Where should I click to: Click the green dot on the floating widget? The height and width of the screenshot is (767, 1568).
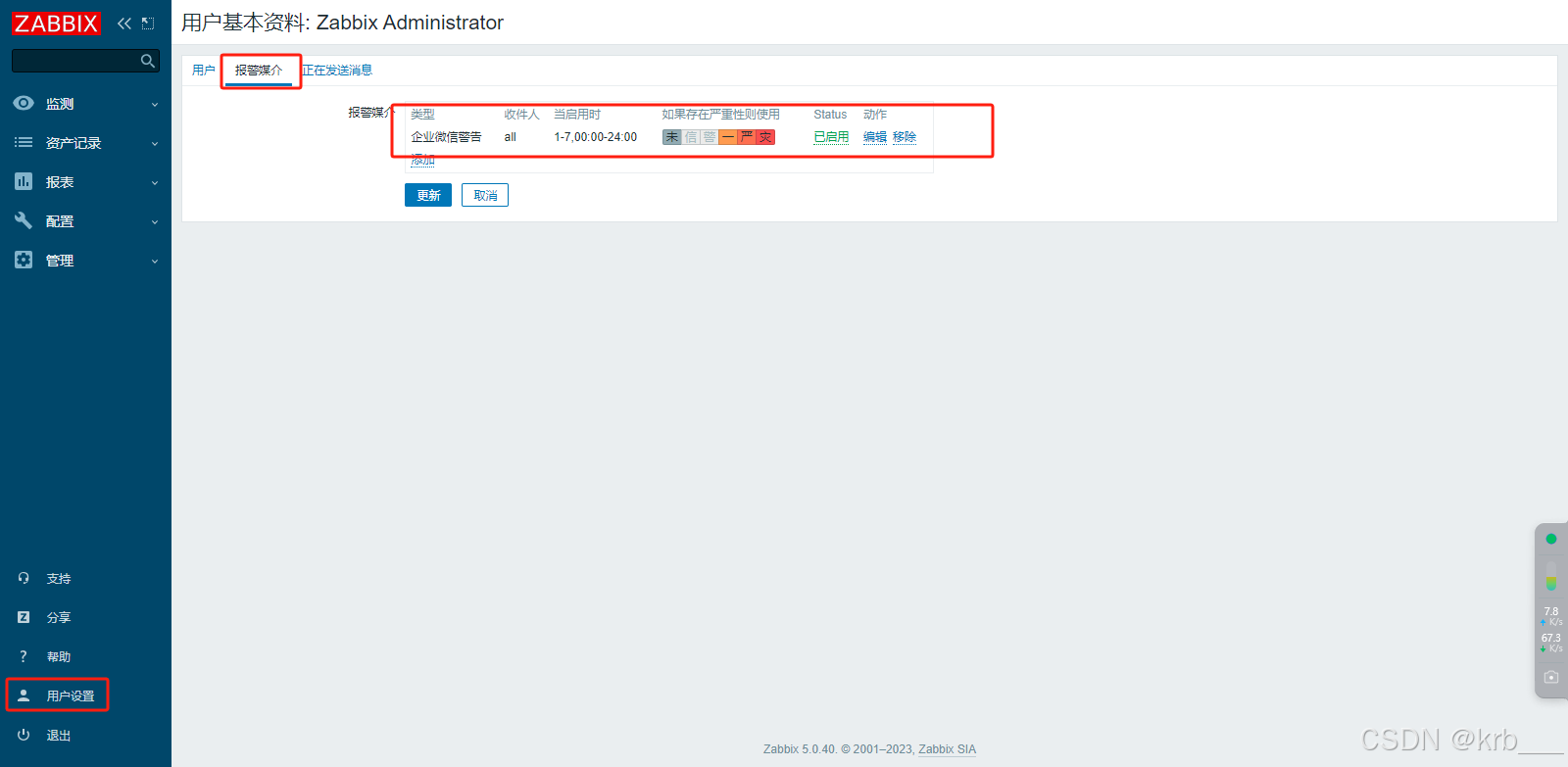coord(1551,539)
